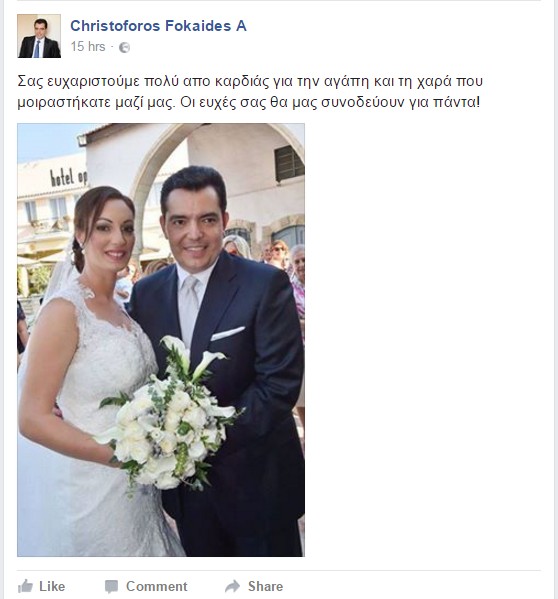Image resolution: width=558 pixels, height=599 pixels.
Task: Click the globe privacy icon beside 15 hrs
Action: (x=125, y=47)
